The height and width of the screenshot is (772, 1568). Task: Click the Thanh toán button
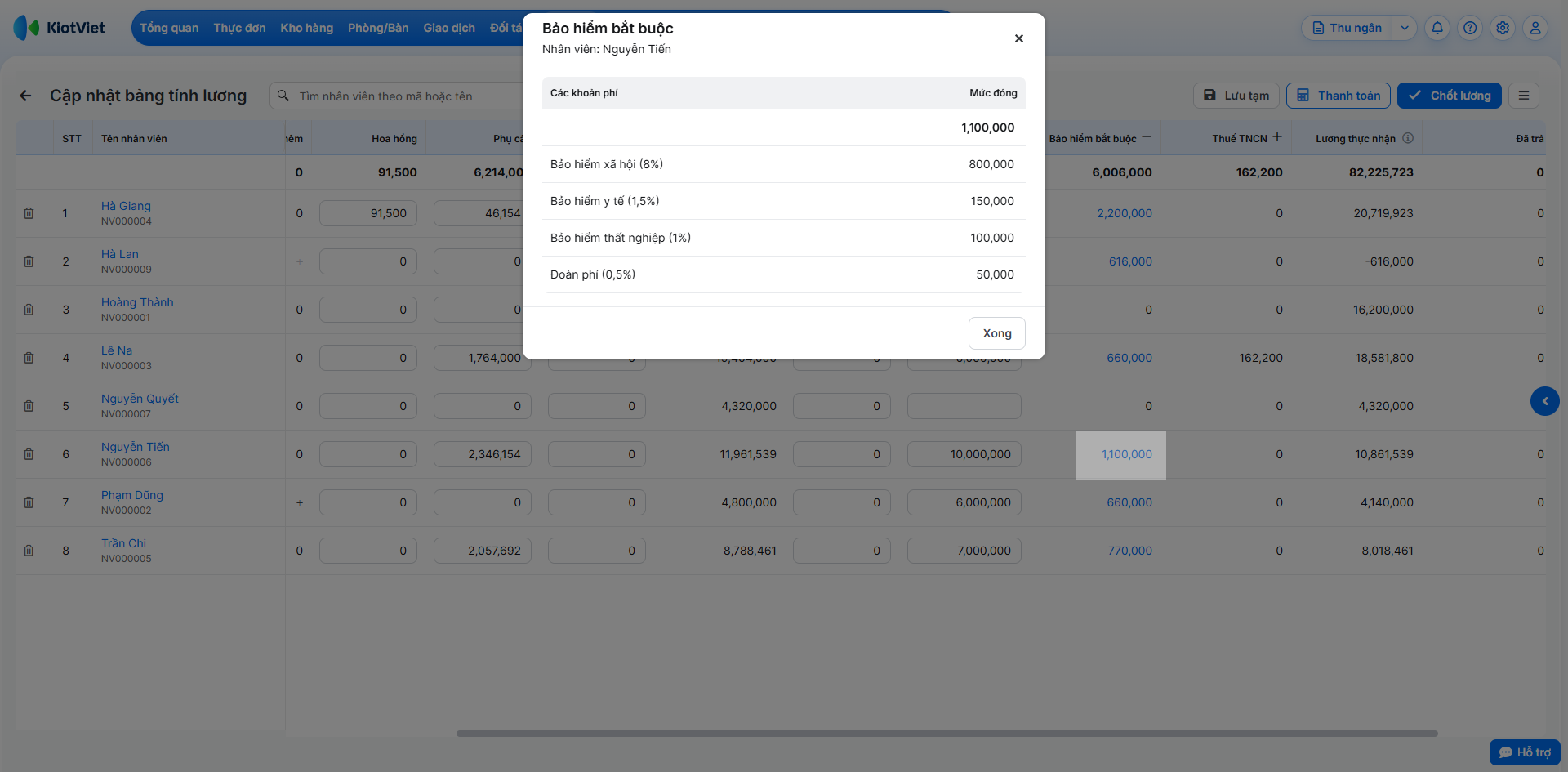click(1339, 96)
